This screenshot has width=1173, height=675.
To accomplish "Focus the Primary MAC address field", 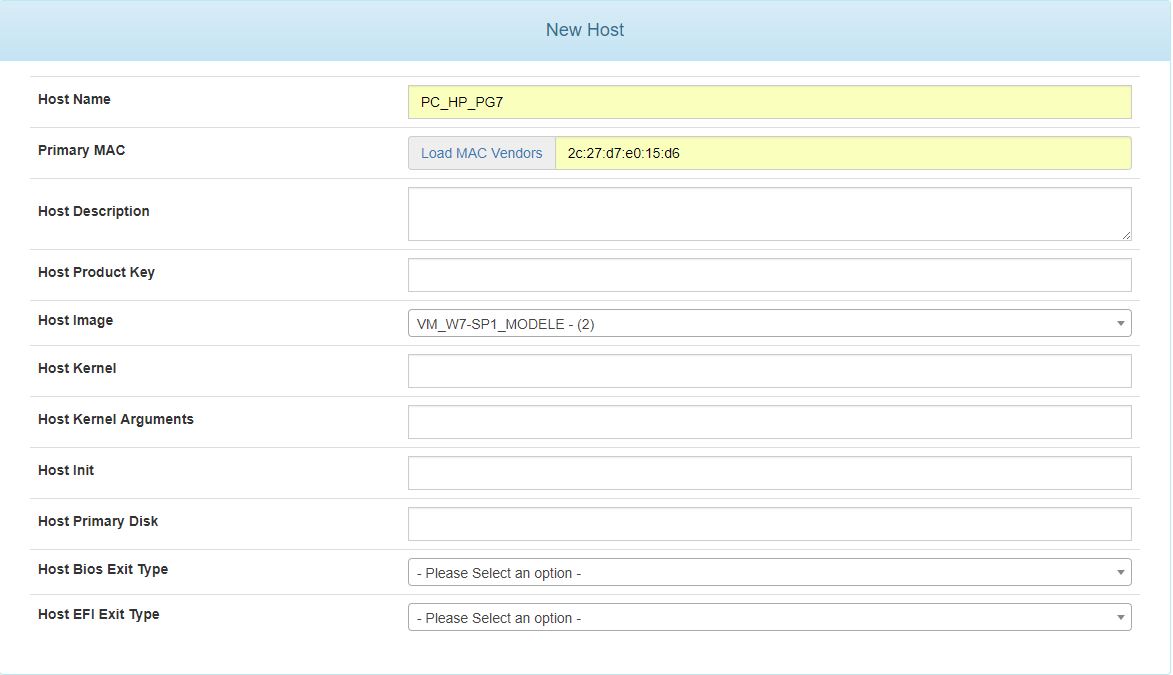I will click(842, 153).
